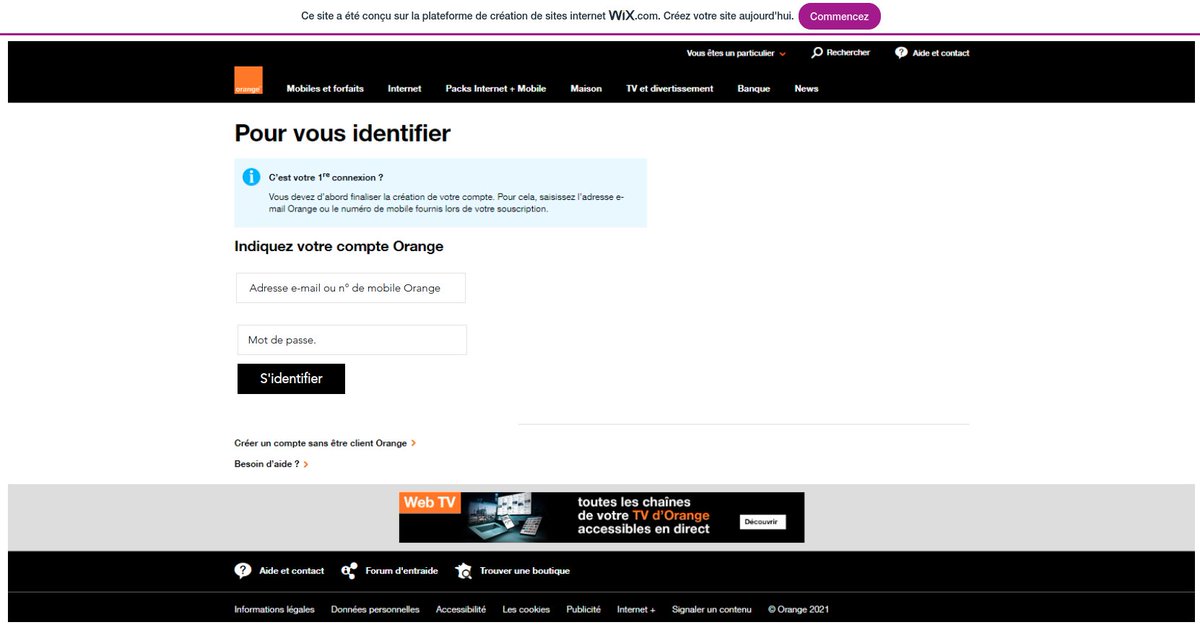Open the Forum d'entraide footer link
The image size is (1200, 630).
(402, 571)
